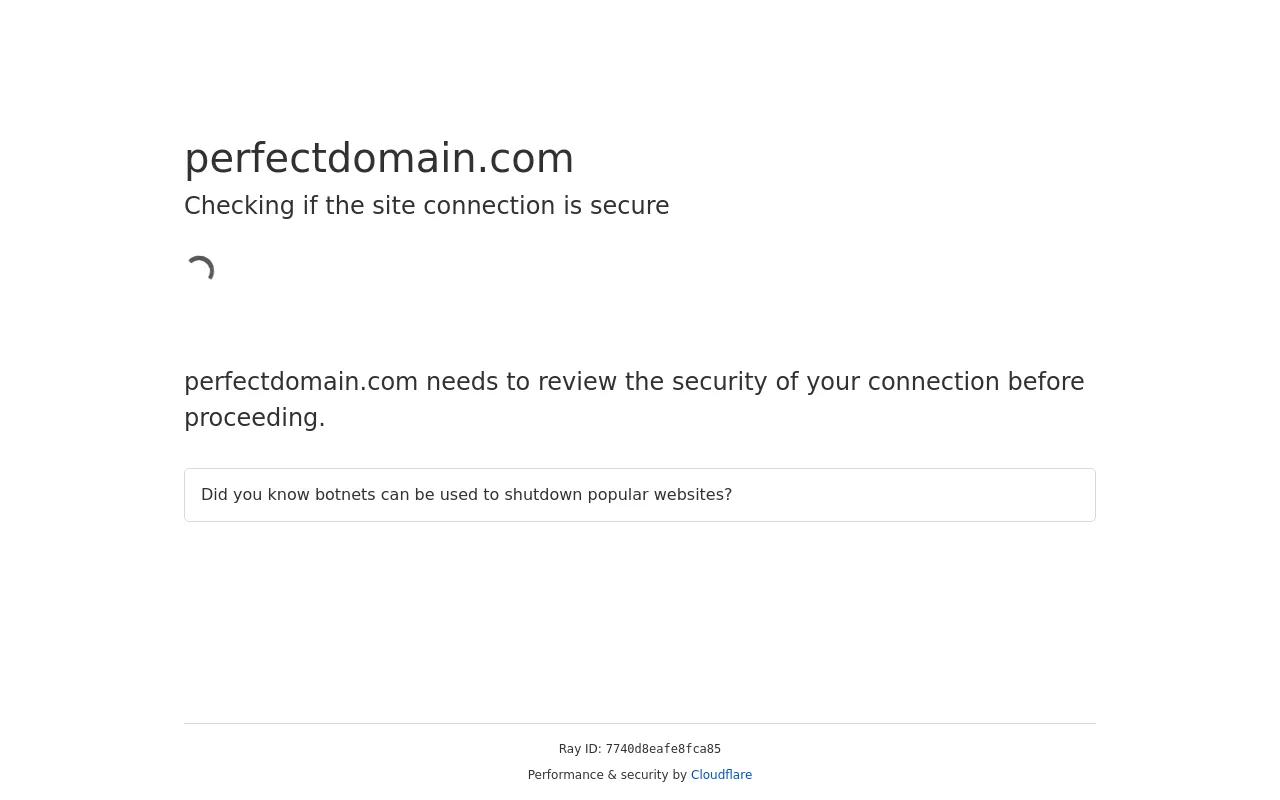Screen dimensions: 1280x800
Task: Click the word 'proceeding.' in the paragraph
Action: [x=255, y=419]
